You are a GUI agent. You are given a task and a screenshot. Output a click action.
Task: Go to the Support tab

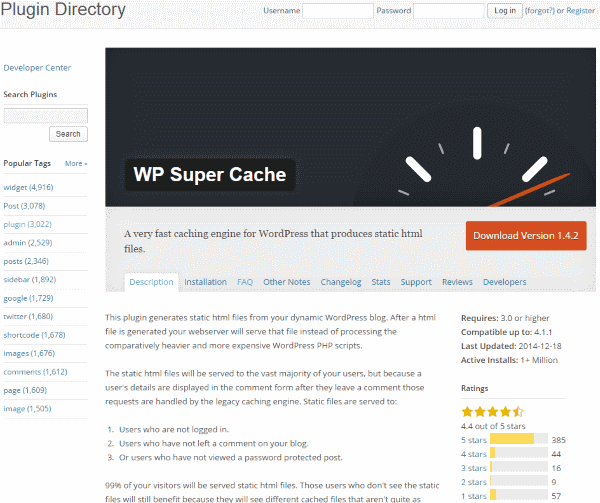tap(416, 282)
